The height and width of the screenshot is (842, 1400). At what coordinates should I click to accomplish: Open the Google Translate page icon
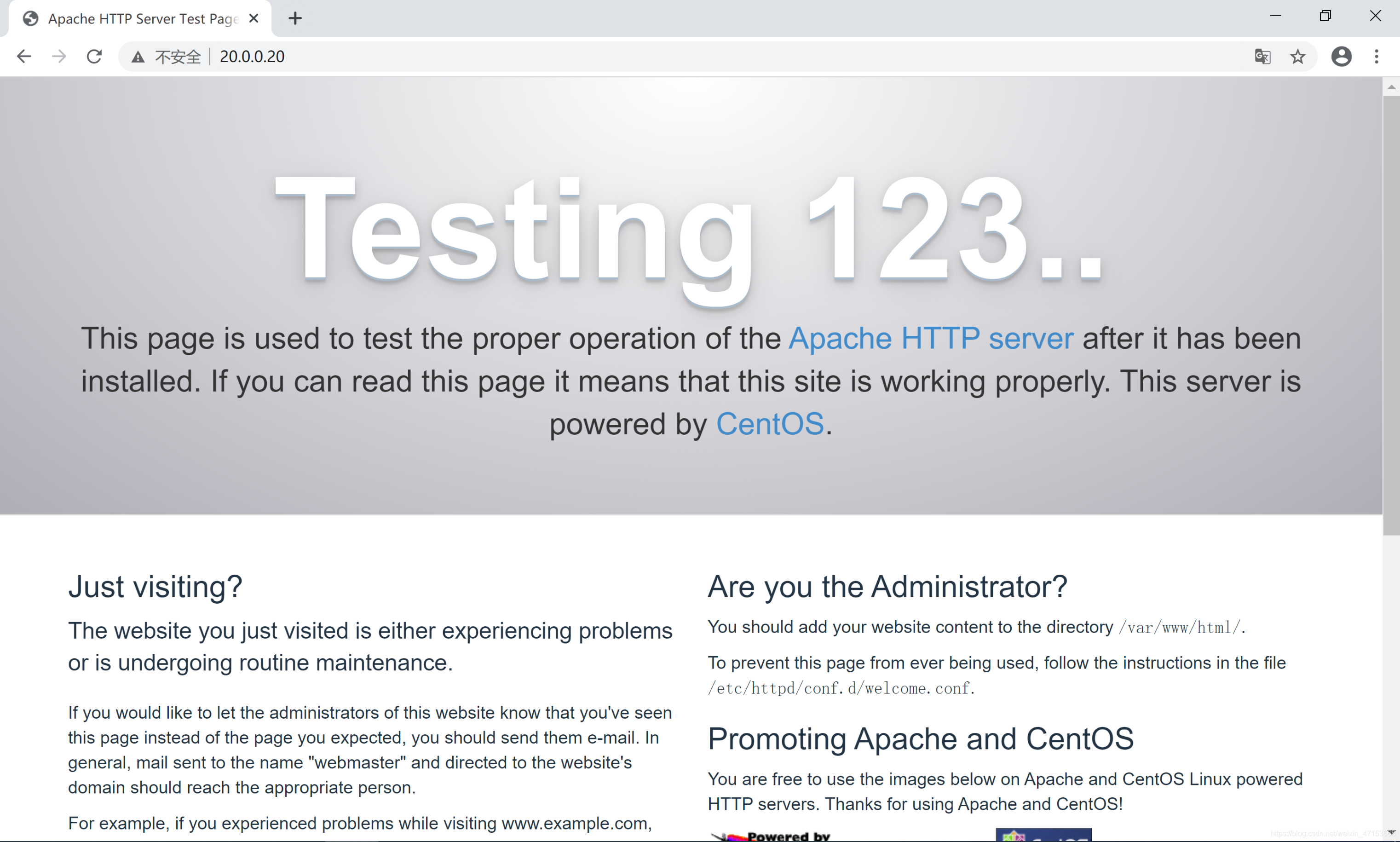[1262, 56]
